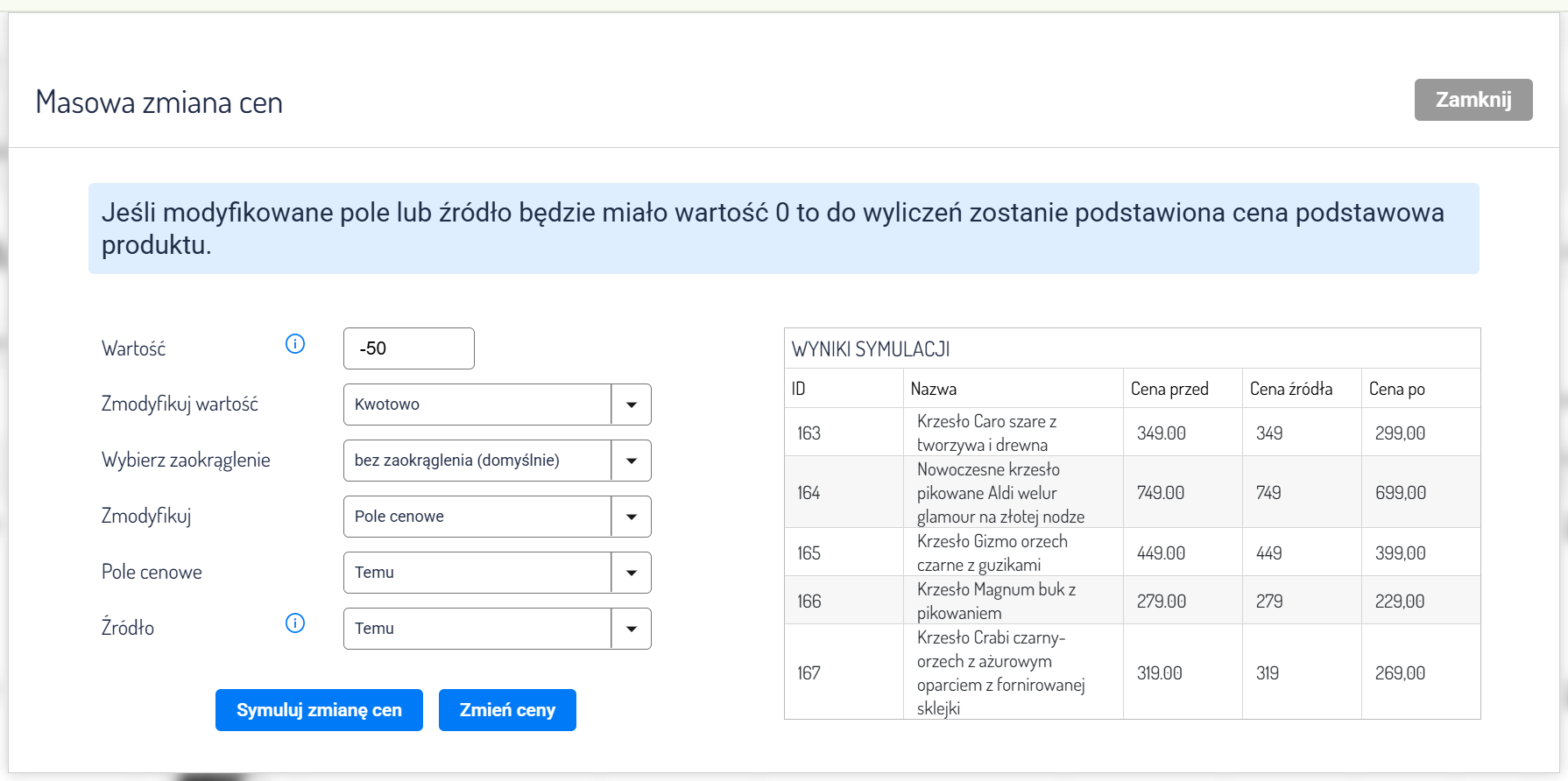Click the Cena po column header
This screenshot has width=1568, height=781.
point(1396,389)
